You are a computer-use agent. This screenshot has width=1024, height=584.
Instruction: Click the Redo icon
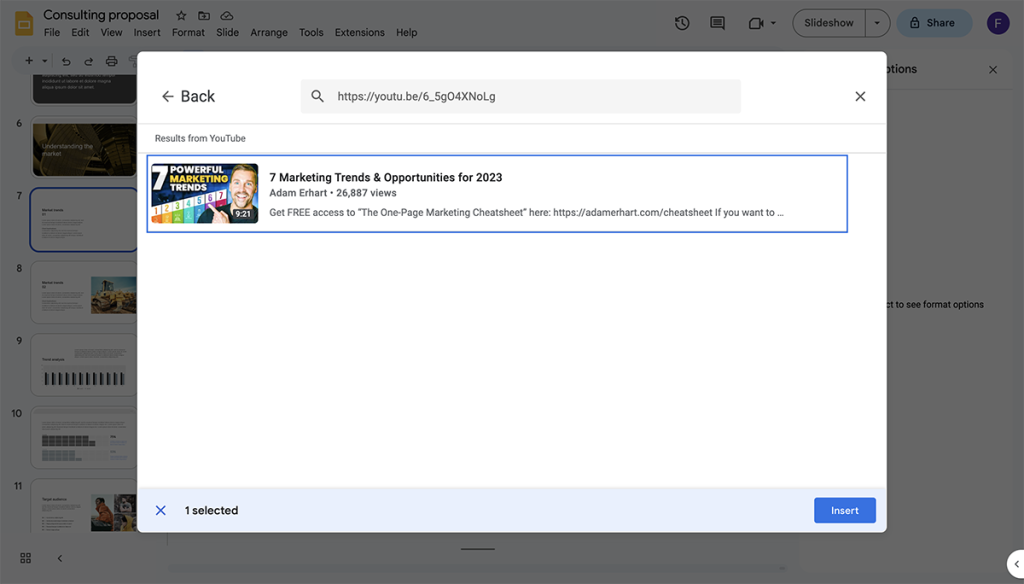[89, 60]
